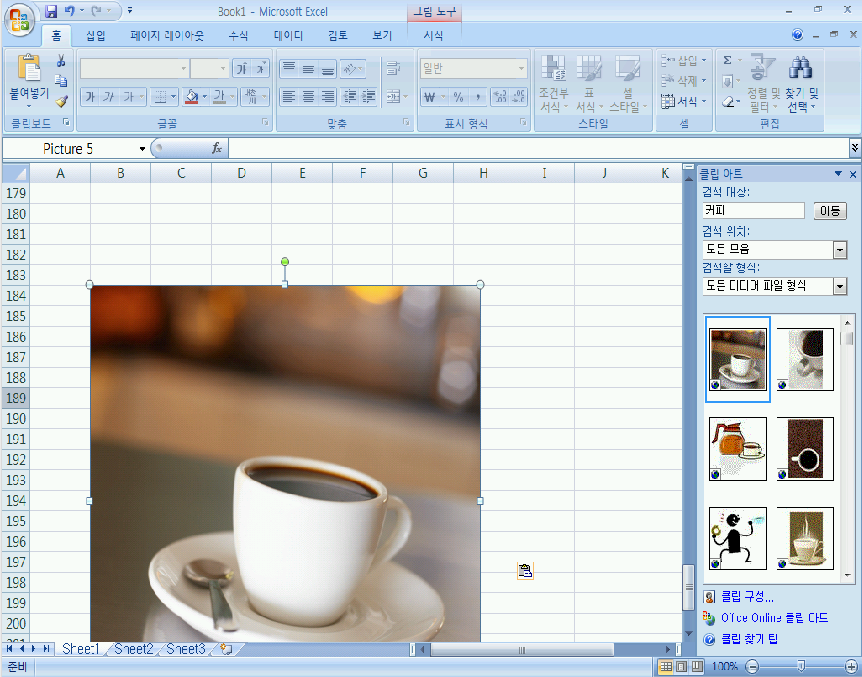Click the 이동 search button
Screen dimensions: 862x677
(830, 211)
